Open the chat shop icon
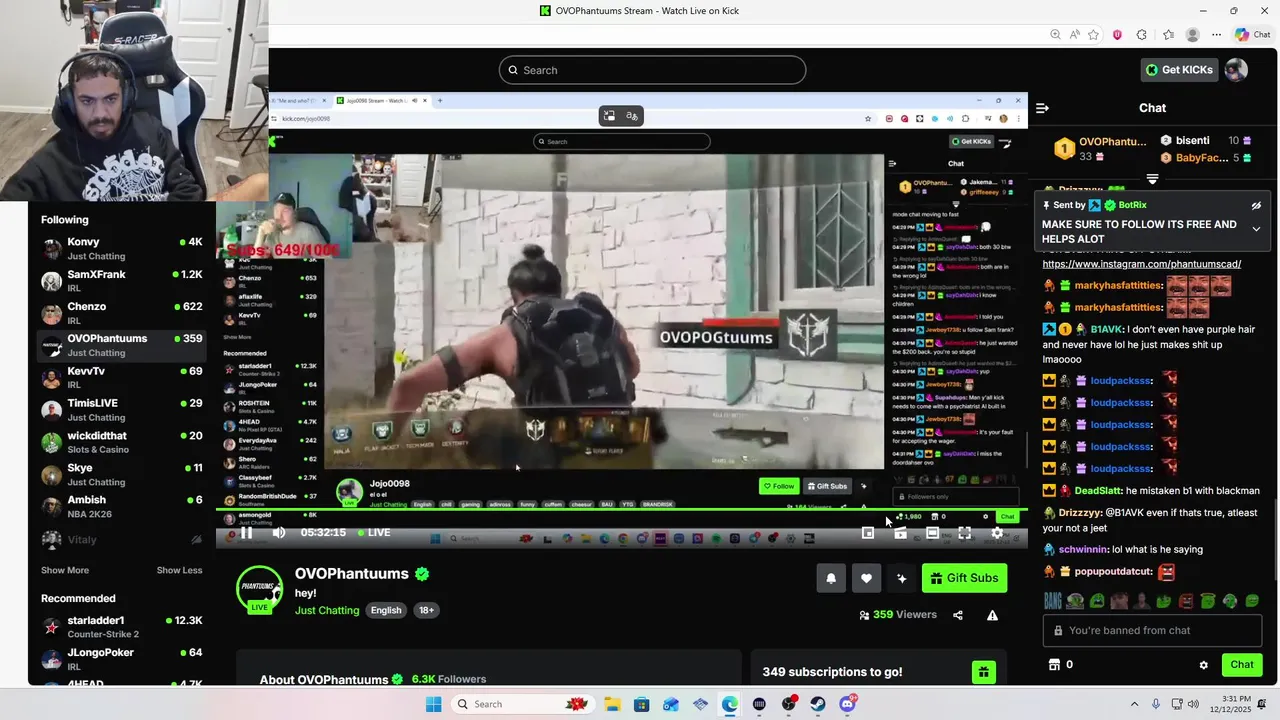 pyautogui.click(x=1053, y=665)
